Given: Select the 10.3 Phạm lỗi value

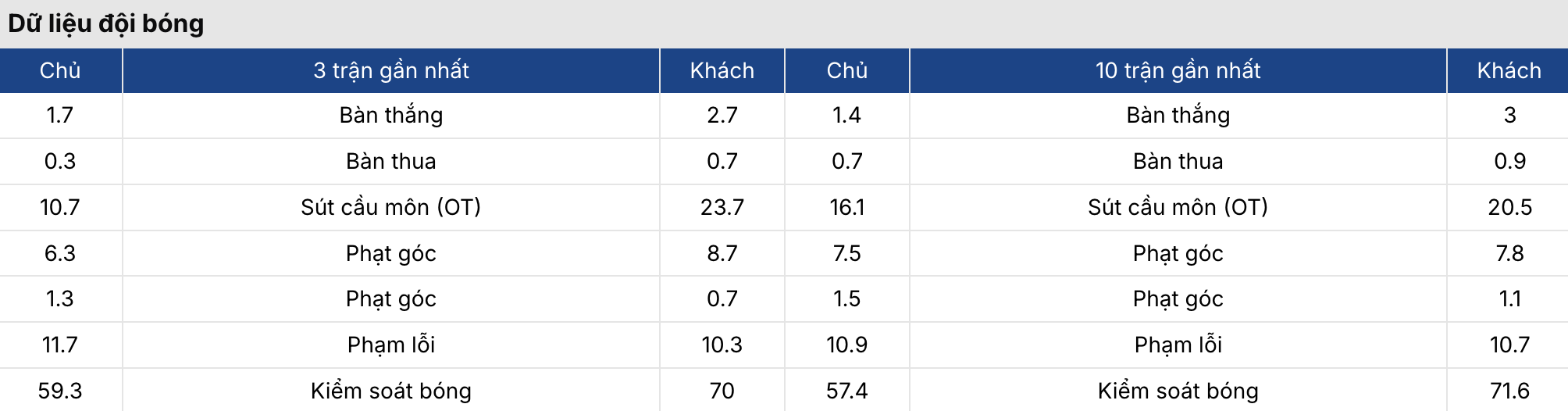Looking at the screenshot, I should (x=722, y=345).
